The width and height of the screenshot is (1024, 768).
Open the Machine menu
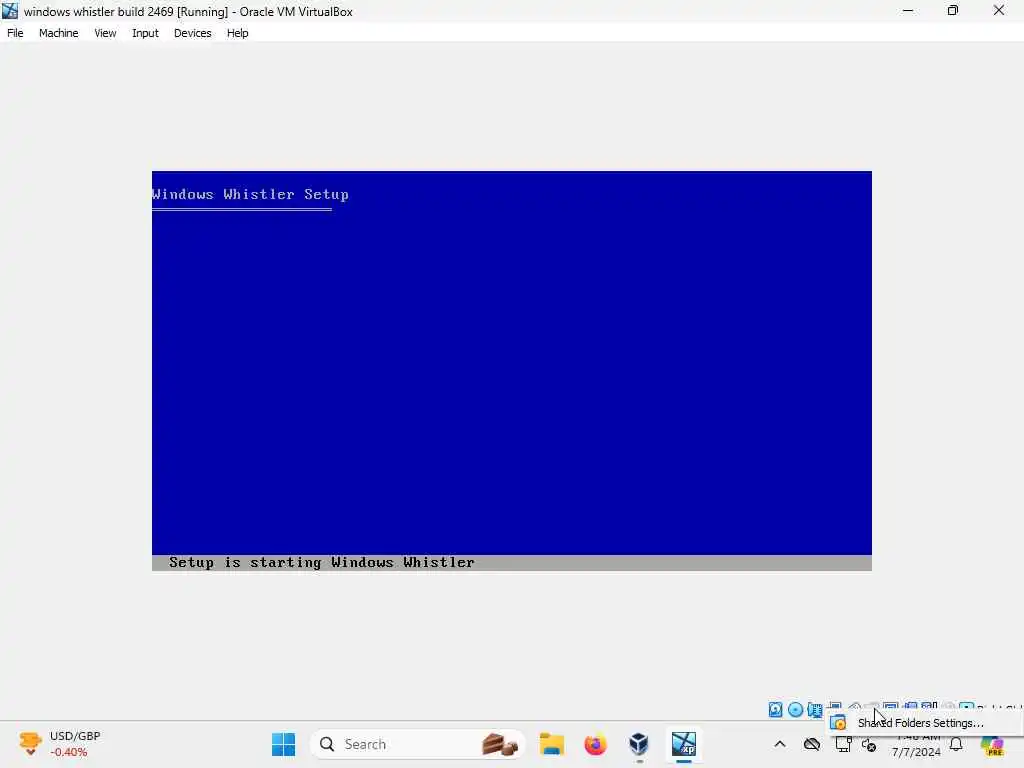pyautogui.click(x=58, y=33)
